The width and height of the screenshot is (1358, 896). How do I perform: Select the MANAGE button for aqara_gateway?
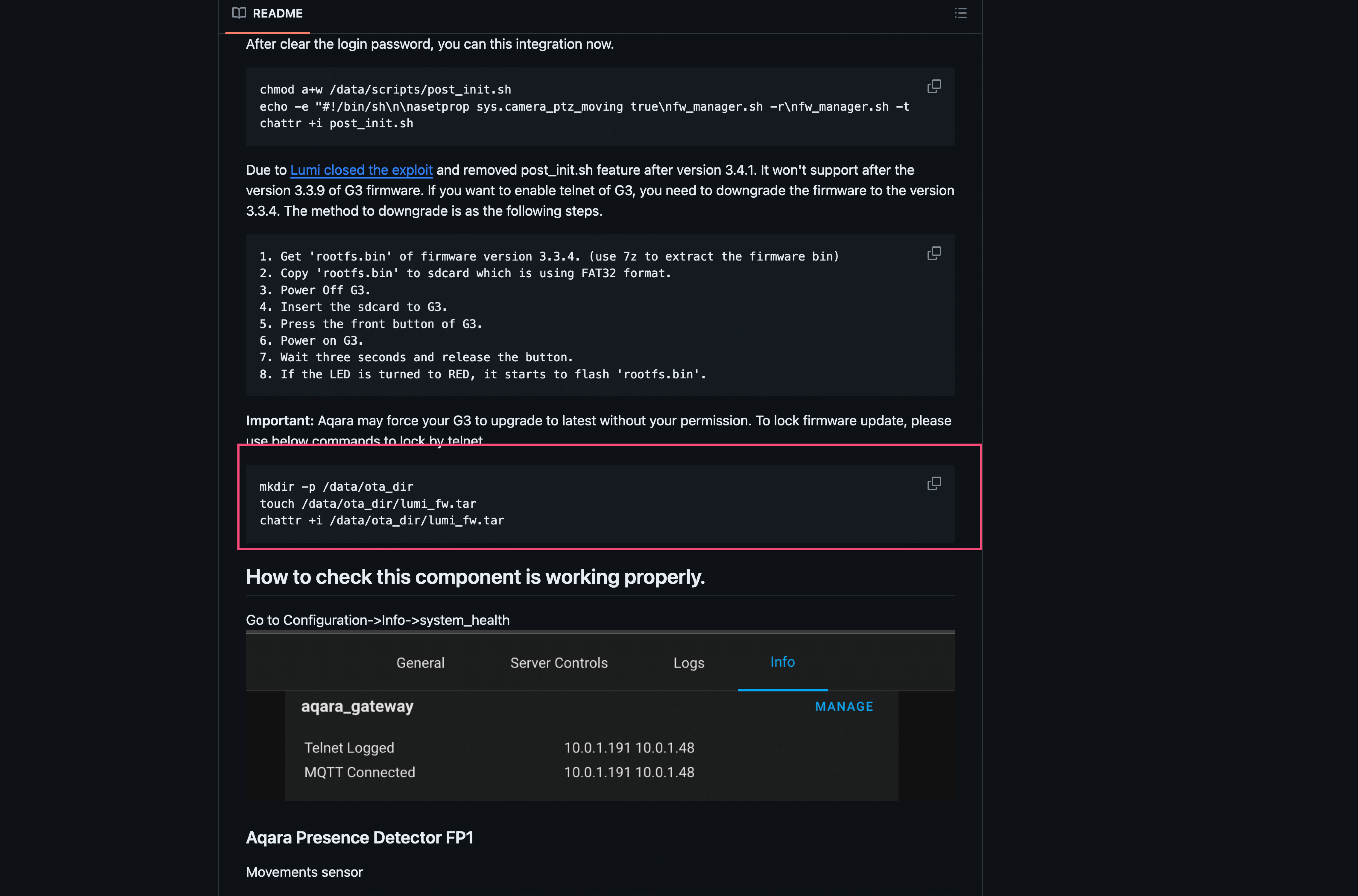(844, 706)
